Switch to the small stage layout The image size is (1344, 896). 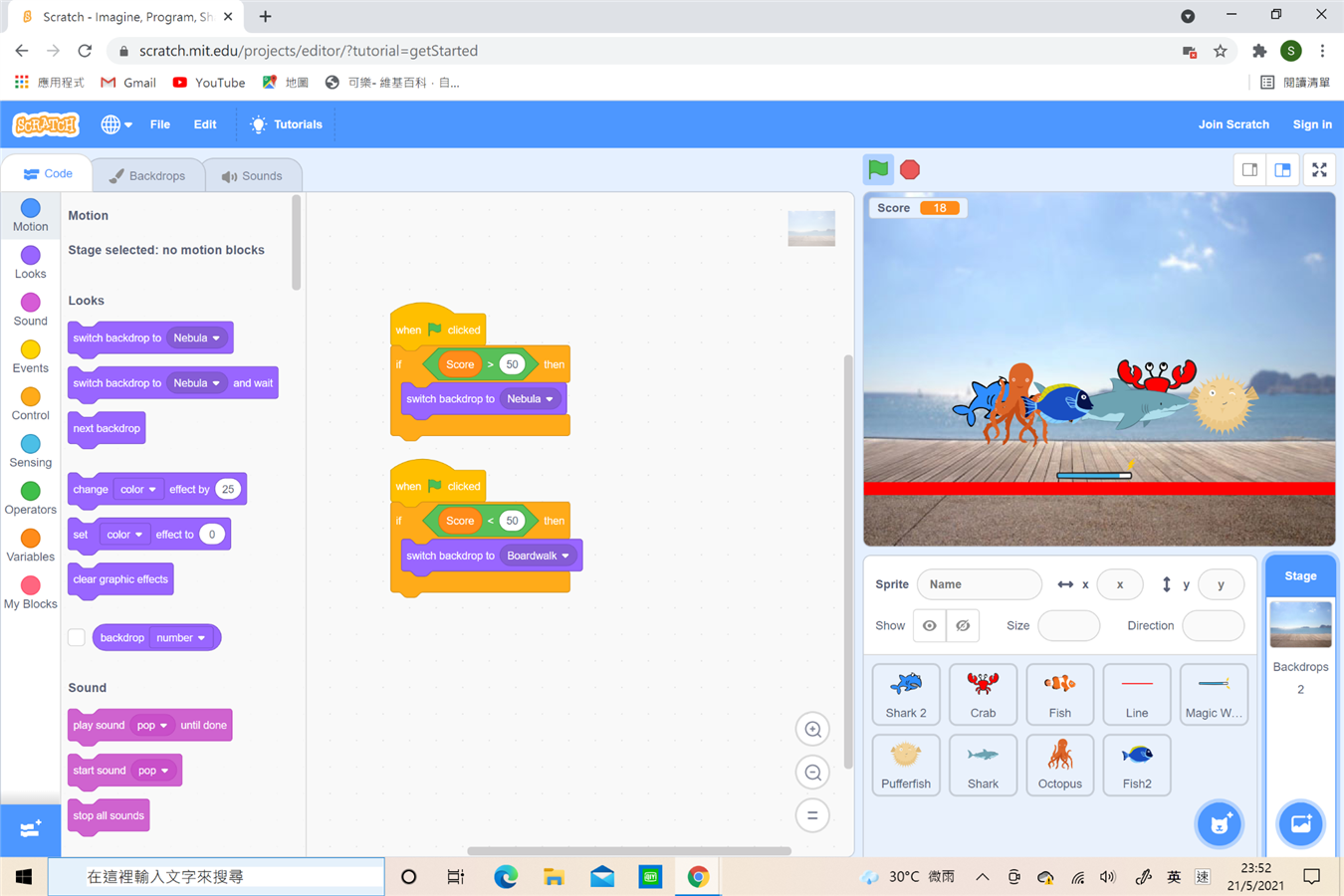[x=1249, y=170]
